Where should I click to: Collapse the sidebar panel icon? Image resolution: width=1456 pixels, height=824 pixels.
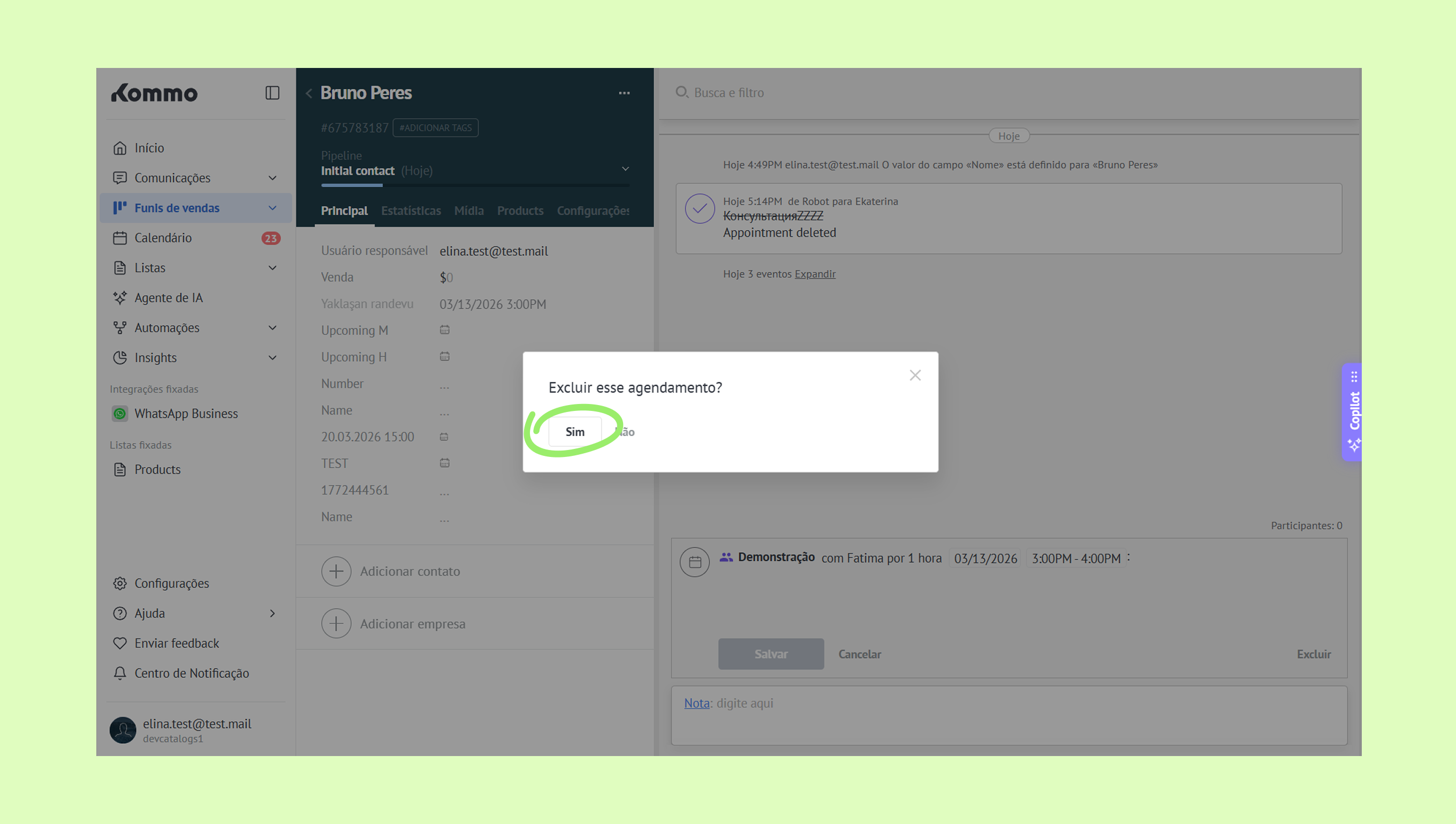(272, 93)
